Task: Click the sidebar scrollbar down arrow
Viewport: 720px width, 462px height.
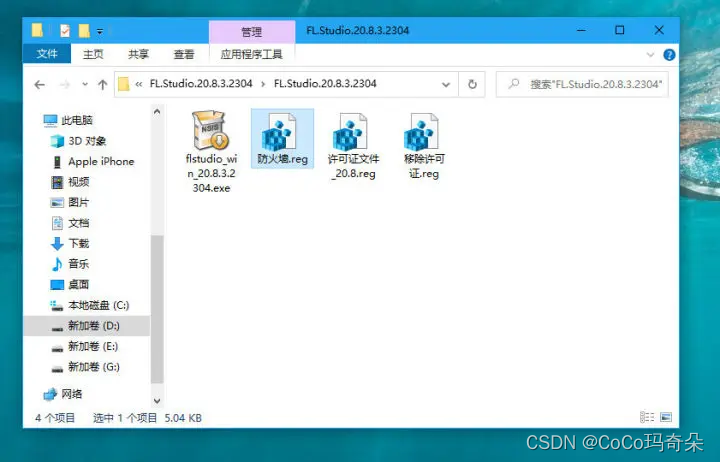Action: click(157, 401)
